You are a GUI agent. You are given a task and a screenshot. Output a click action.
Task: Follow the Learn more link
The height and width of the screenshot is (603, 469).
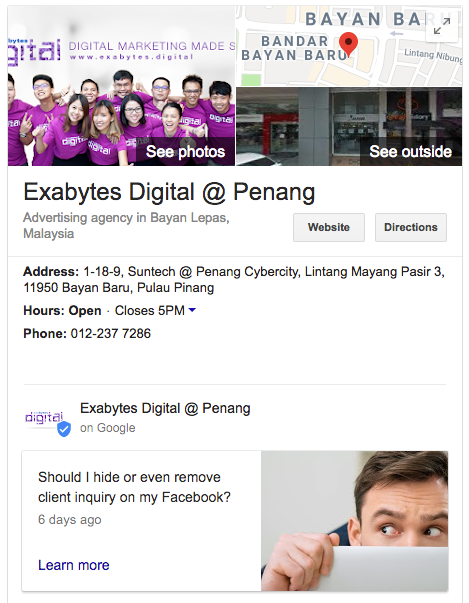[74, 565]
